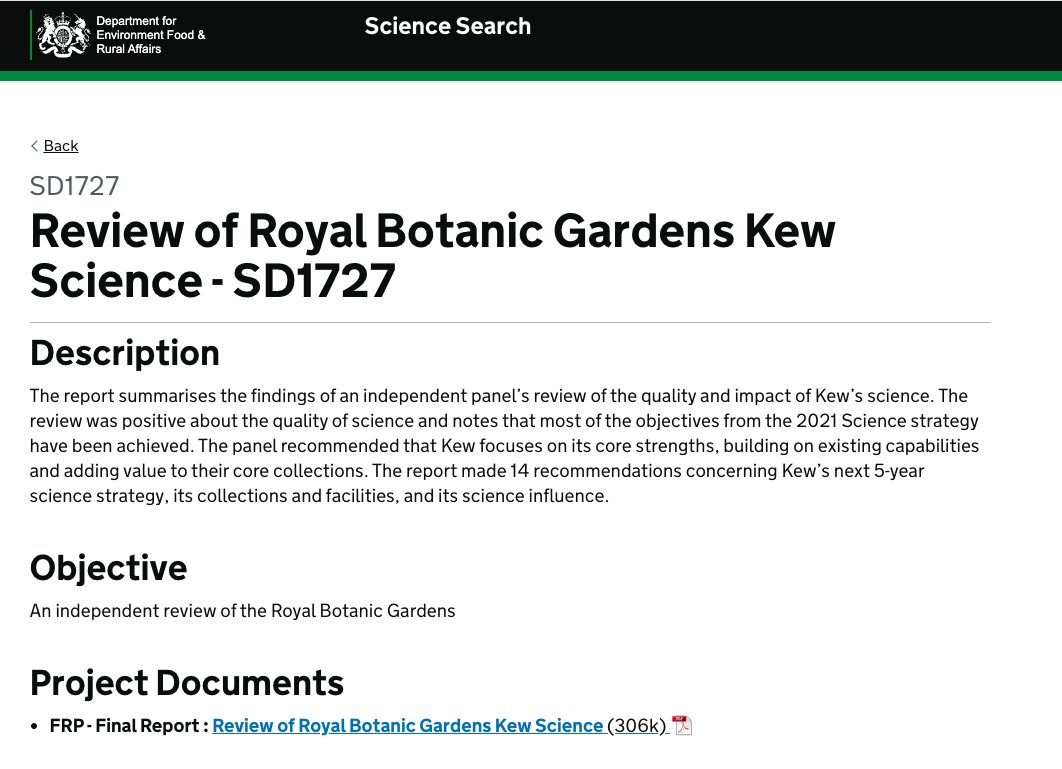
Task: Select the SD1727 project code caption
Action: click(x=75, y=186)
